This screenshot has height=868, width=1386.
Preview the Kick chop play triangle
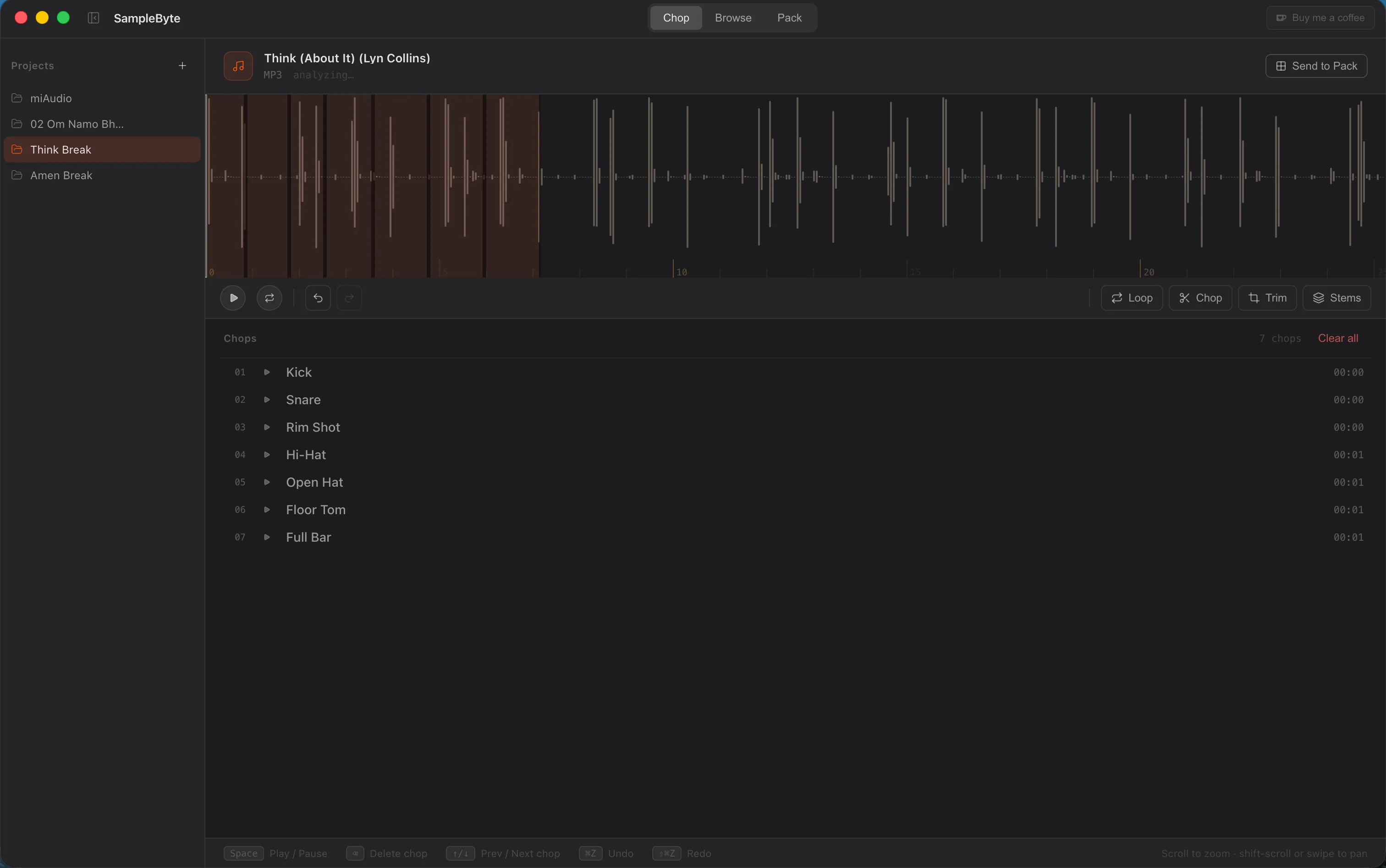pyautogui.click(x=267, y=372)
